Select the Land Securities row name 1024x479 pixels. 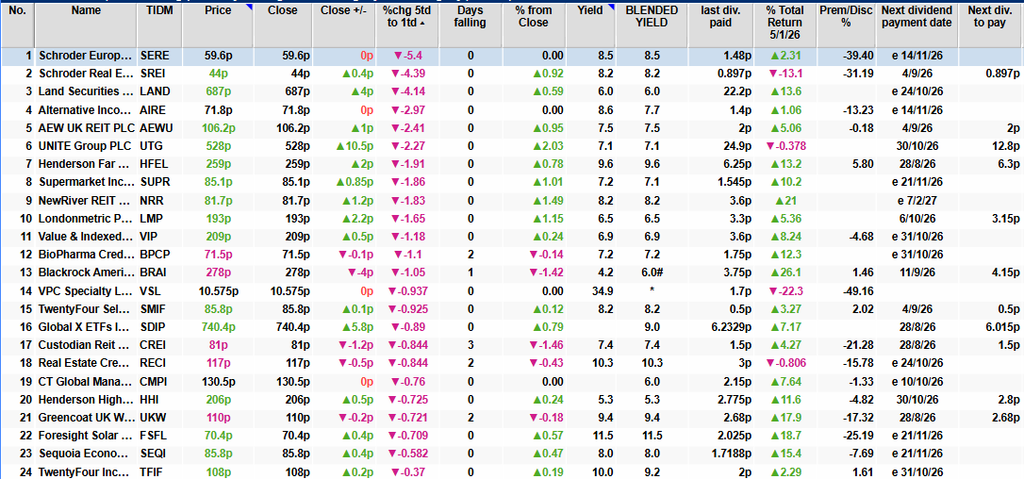coord(86,91)
